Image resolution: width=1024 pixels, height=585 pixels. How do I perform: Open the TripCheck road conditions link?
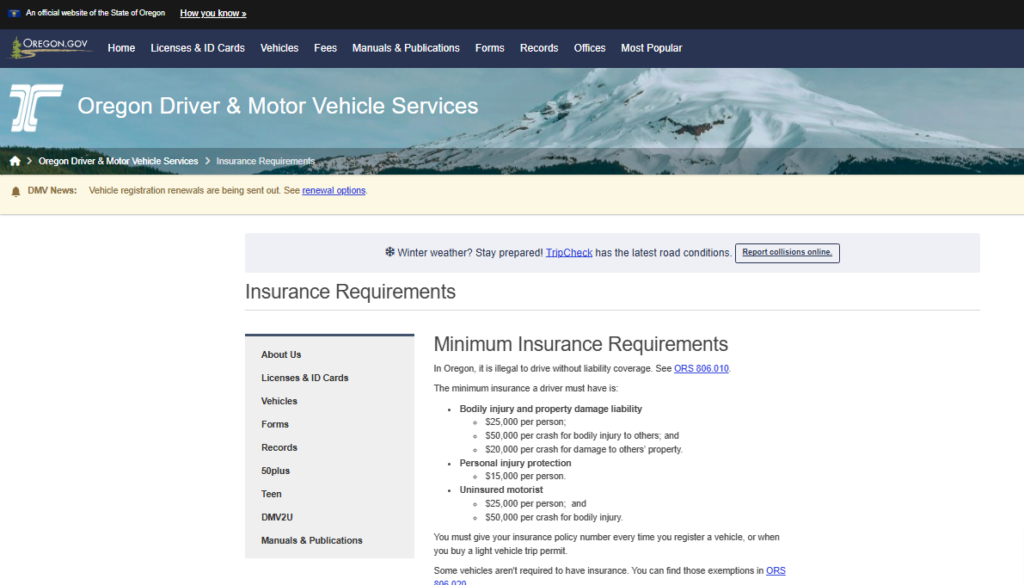[569, 253]
